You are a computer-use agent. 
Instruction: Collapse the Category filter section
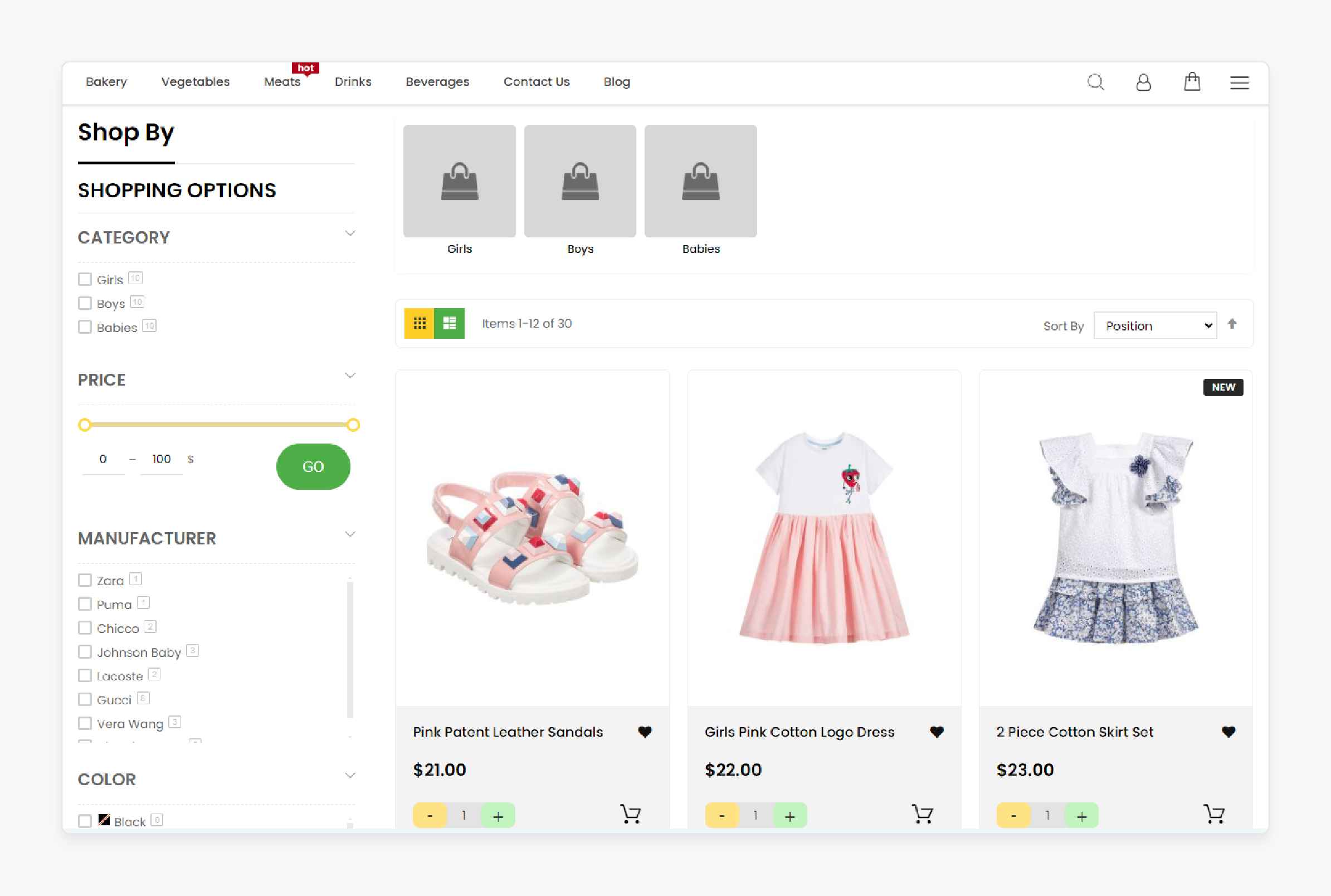tap(350, 233)
